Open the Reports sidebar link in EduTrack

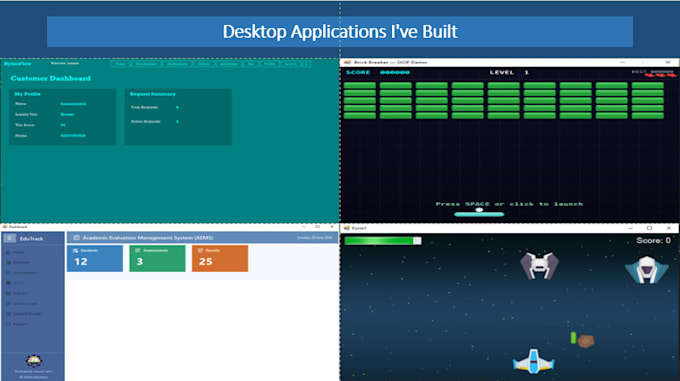pos(20,324)
